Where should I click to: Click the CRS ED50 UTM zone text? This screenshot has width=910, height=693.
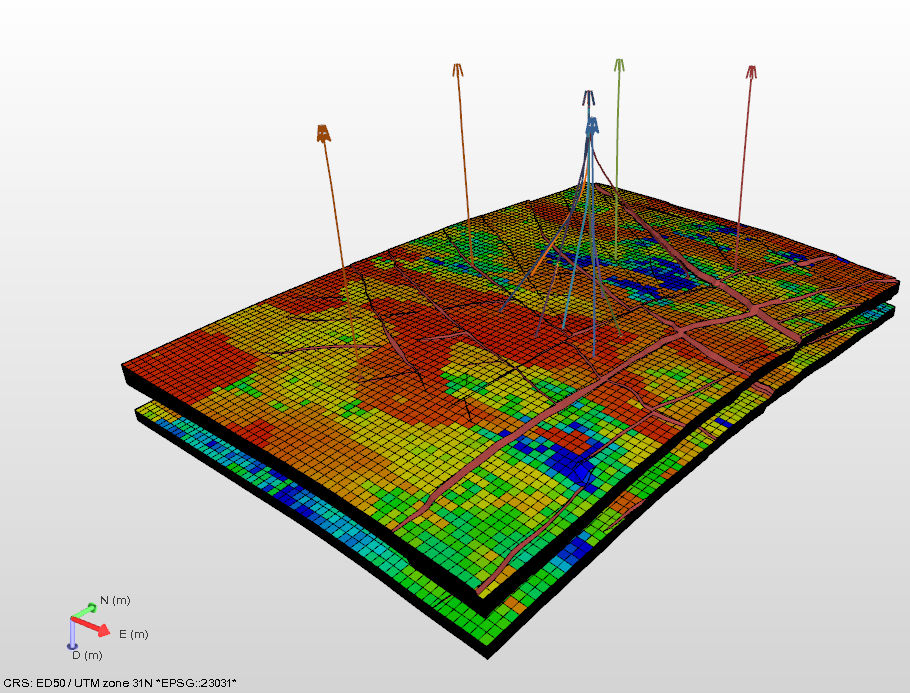tap(120, 683)
